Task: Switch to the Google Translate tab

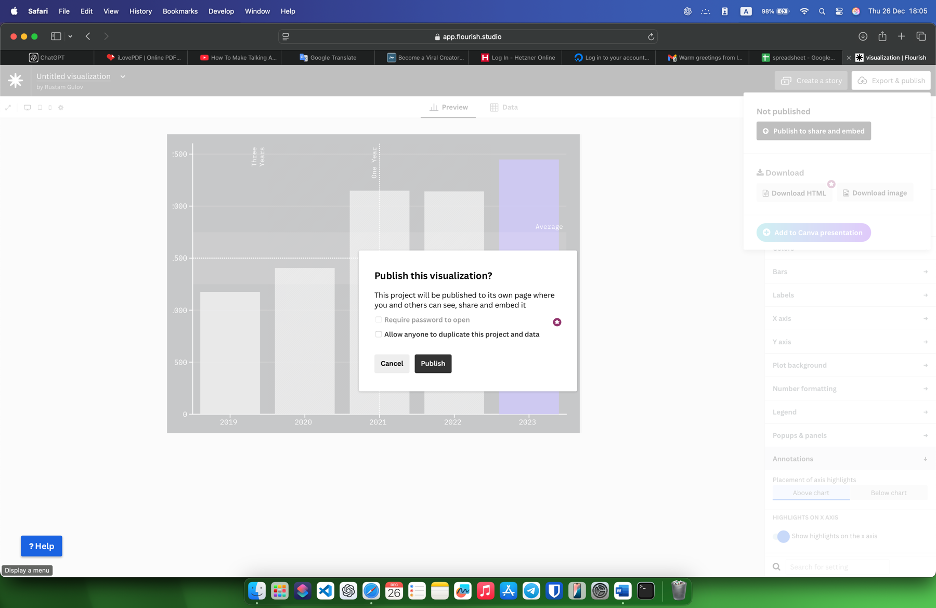Action: click(x=328, y=58)
